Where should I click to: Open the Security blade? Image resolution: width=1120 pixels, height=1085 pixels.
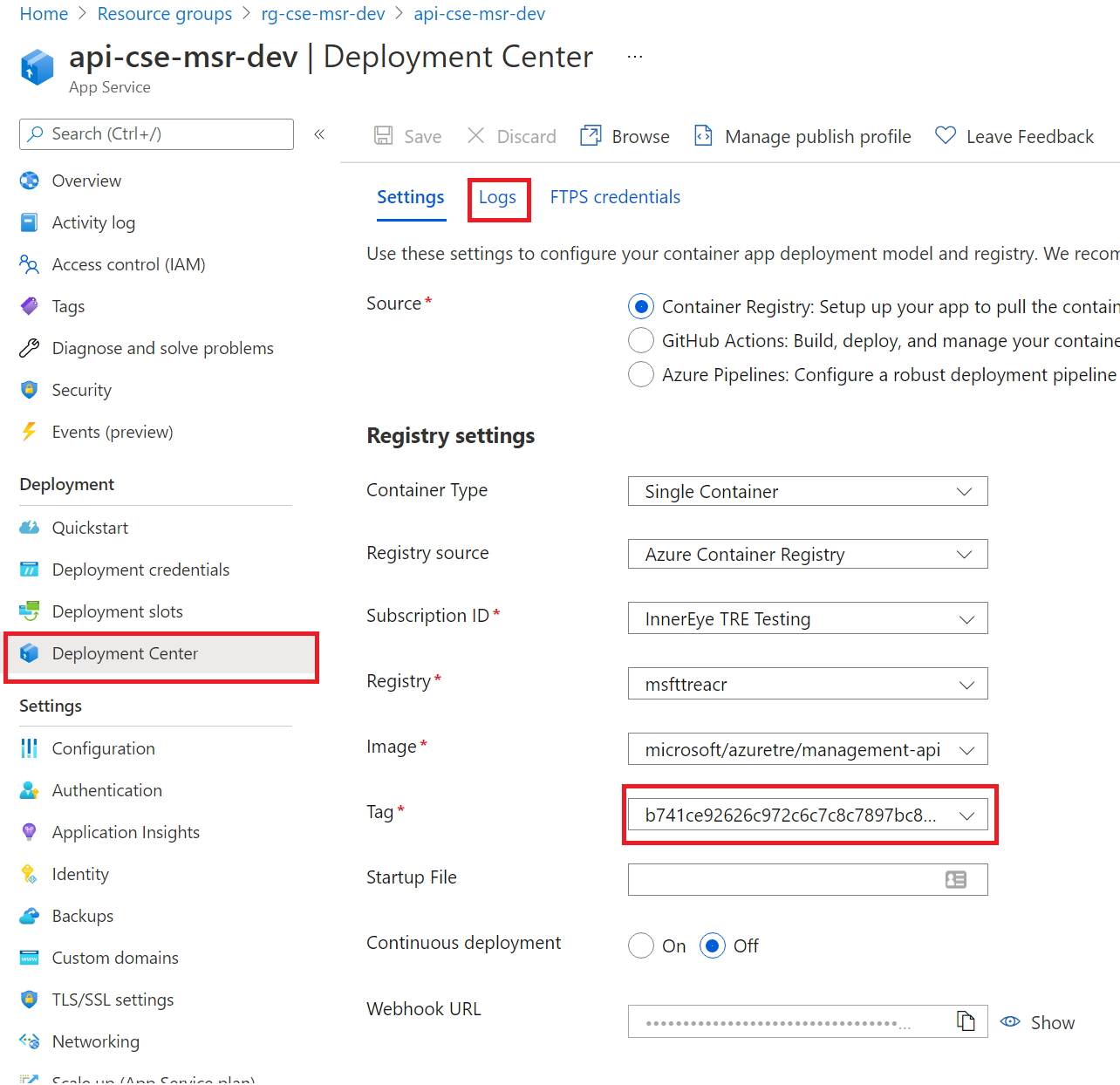coord(81,390)
